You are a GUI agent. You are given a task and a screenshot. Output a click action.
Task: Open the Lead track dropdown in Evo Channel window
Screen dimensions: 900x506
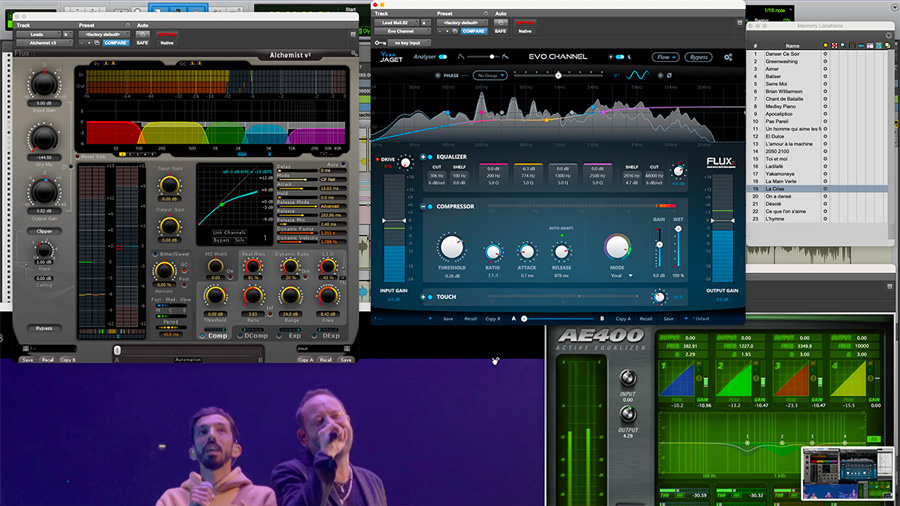click(x=398, y=22)
